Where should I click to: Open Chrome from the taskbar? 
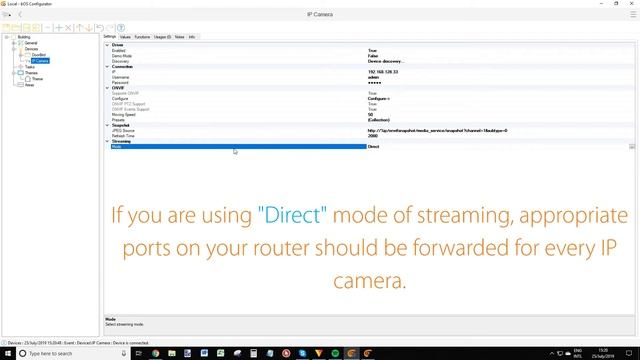[x=156, y=353]
